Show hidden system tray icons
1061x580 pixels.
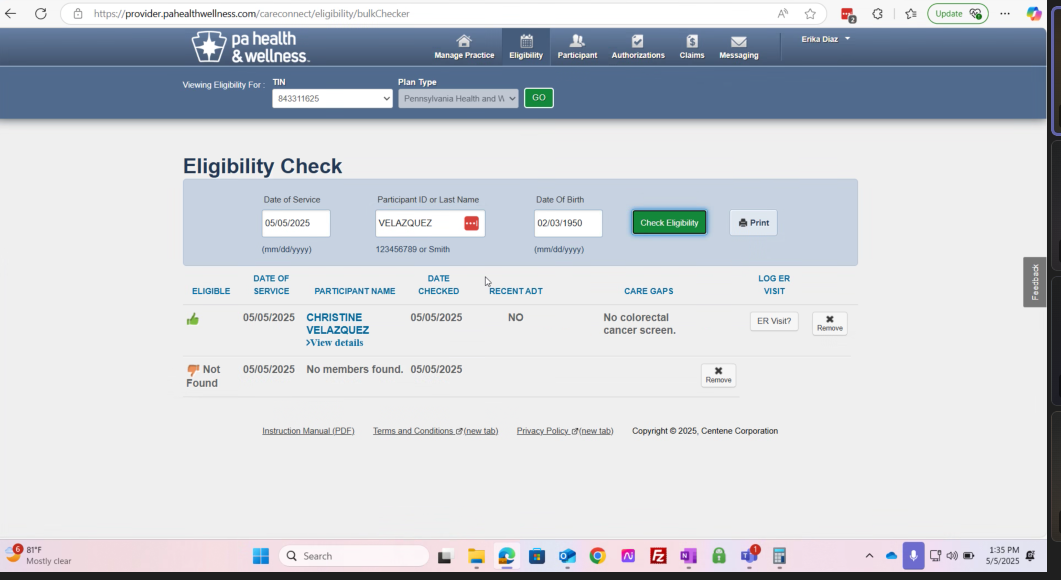coord(869,556)
